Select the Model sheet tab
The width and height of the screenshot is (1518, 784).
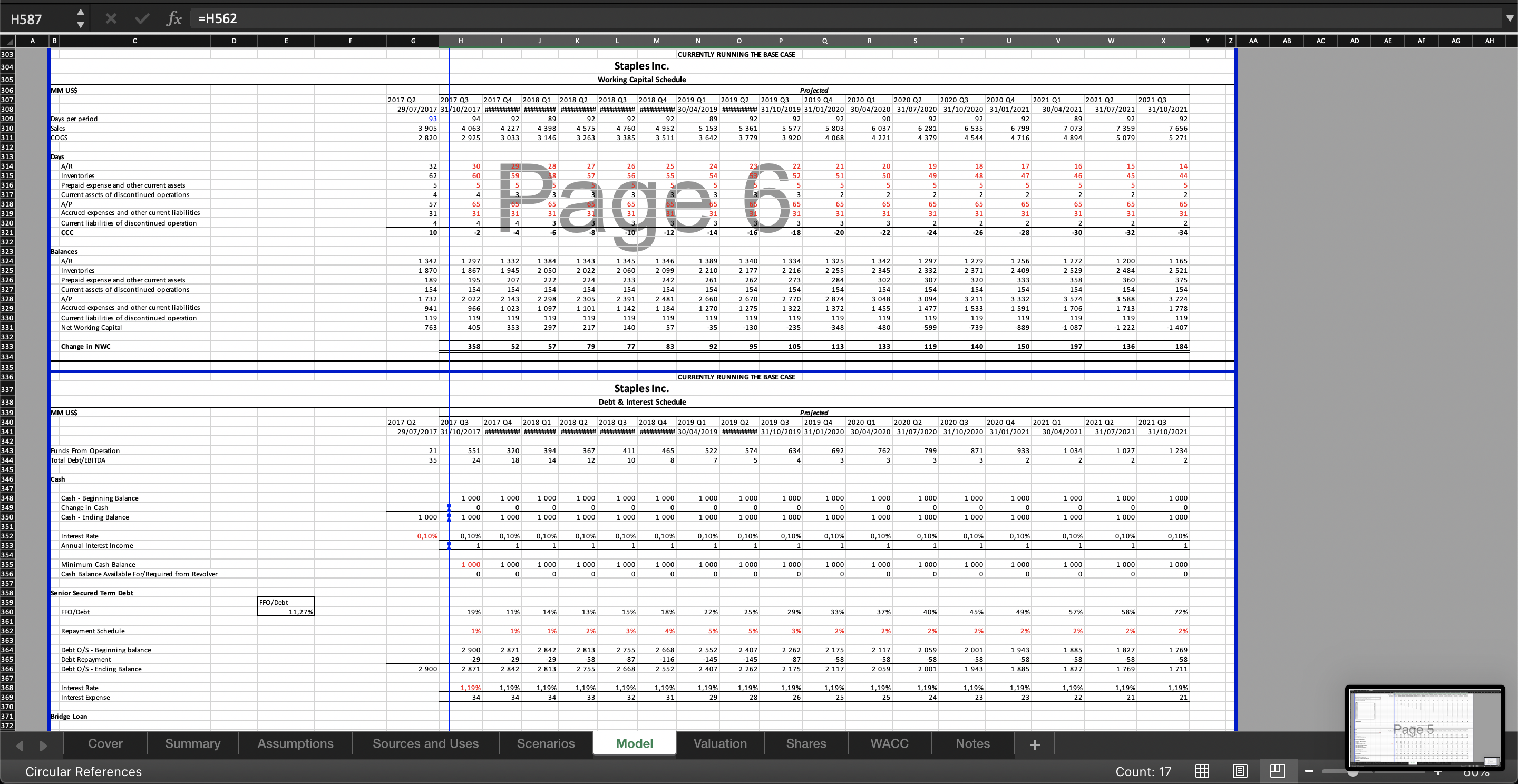coord(634,743)
